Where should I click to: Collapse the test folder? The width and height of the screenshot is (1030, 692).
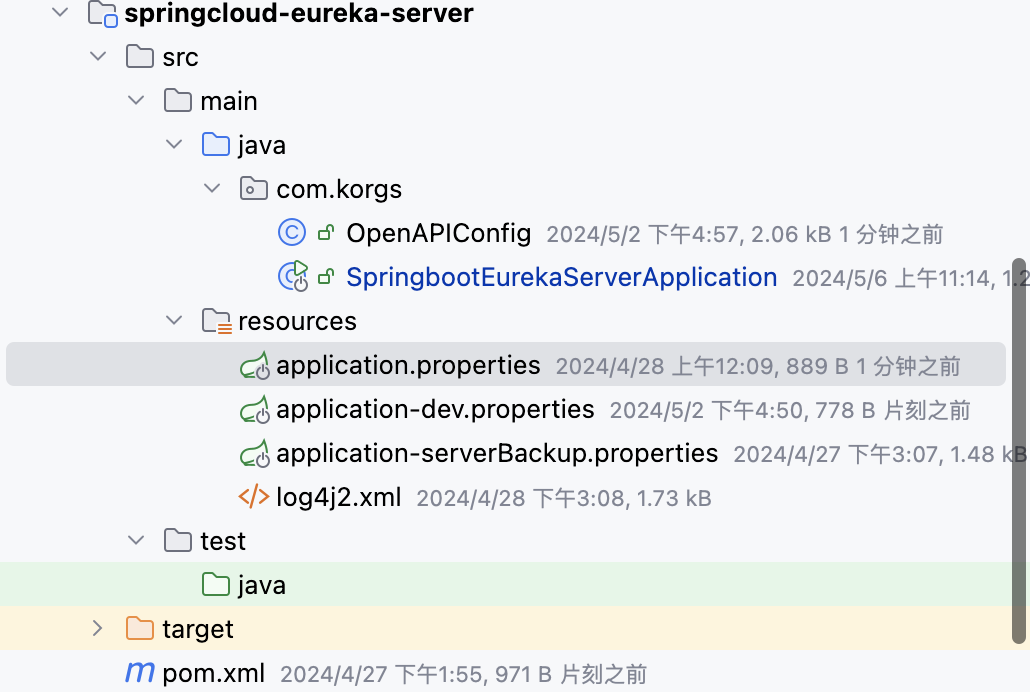pos(136,540)
